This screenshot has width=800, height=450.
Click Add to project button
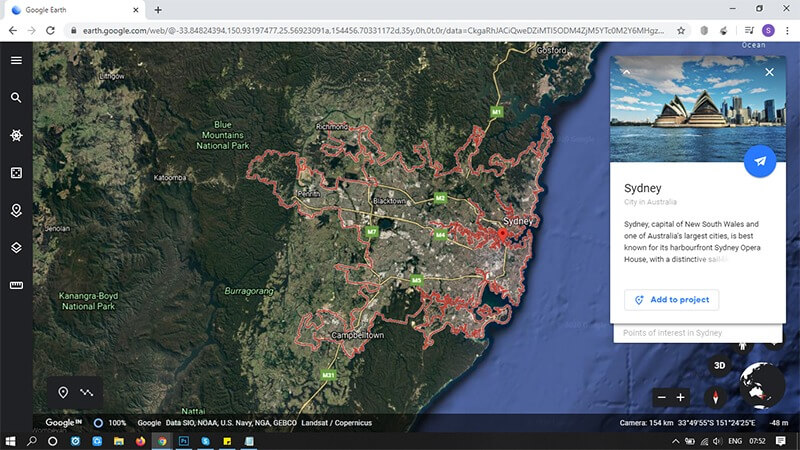pyautogui.click(x=671, y=299)
